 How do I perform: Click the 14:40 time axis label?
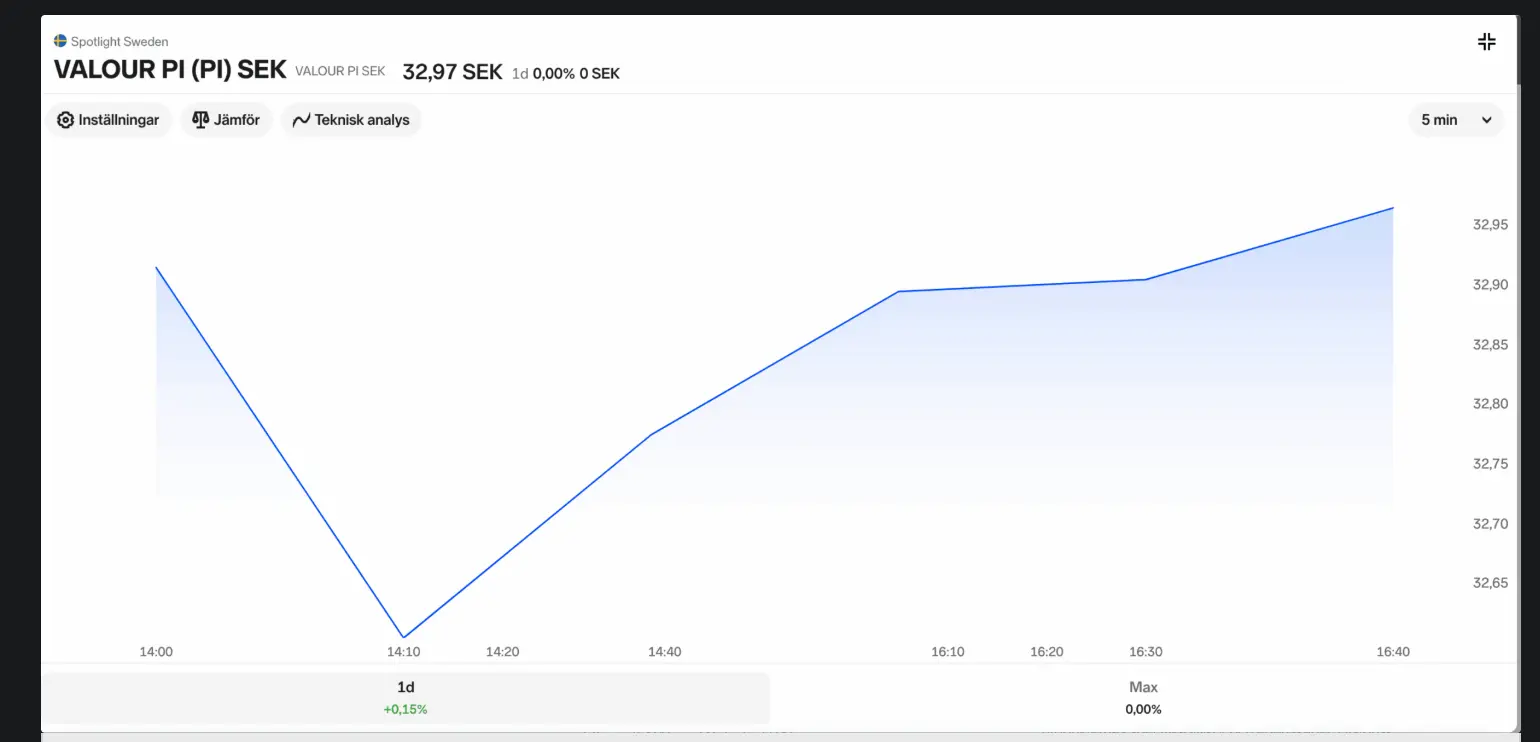point(665,652)
